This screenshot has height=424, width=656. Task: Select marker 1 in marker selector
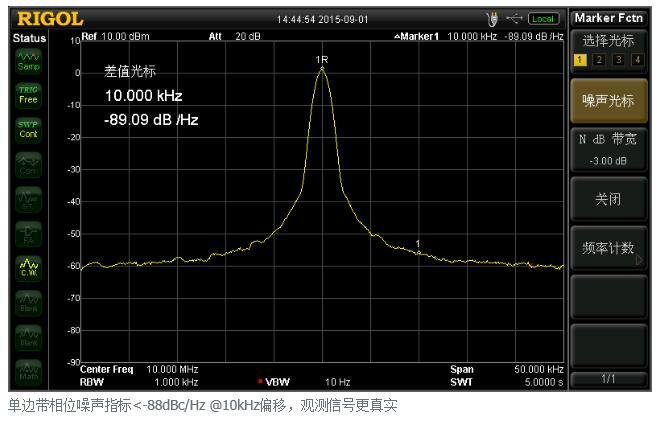point(580,60)
